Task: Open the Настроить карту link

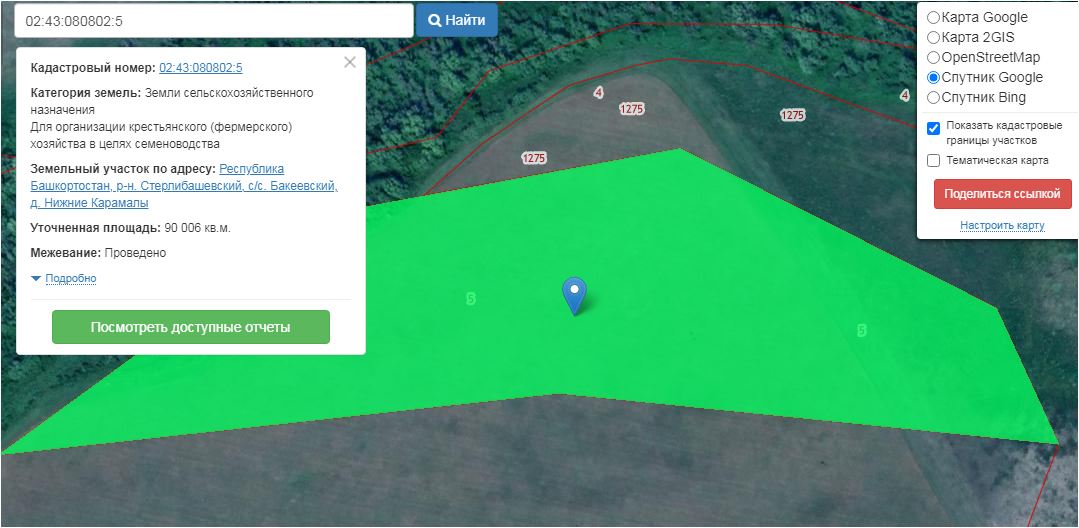Action: click(1002, 225)
